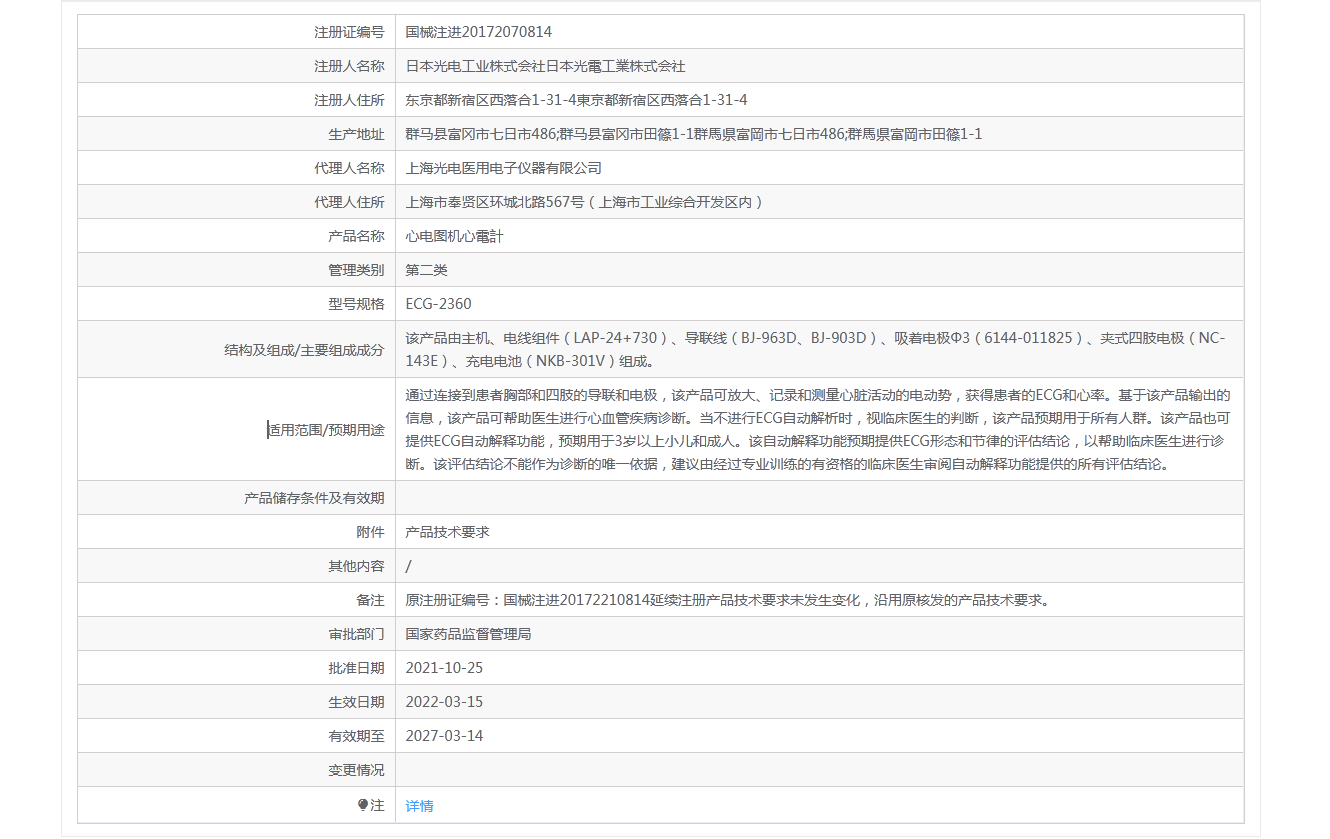Click the 审批部门 label

pos(356,634)
